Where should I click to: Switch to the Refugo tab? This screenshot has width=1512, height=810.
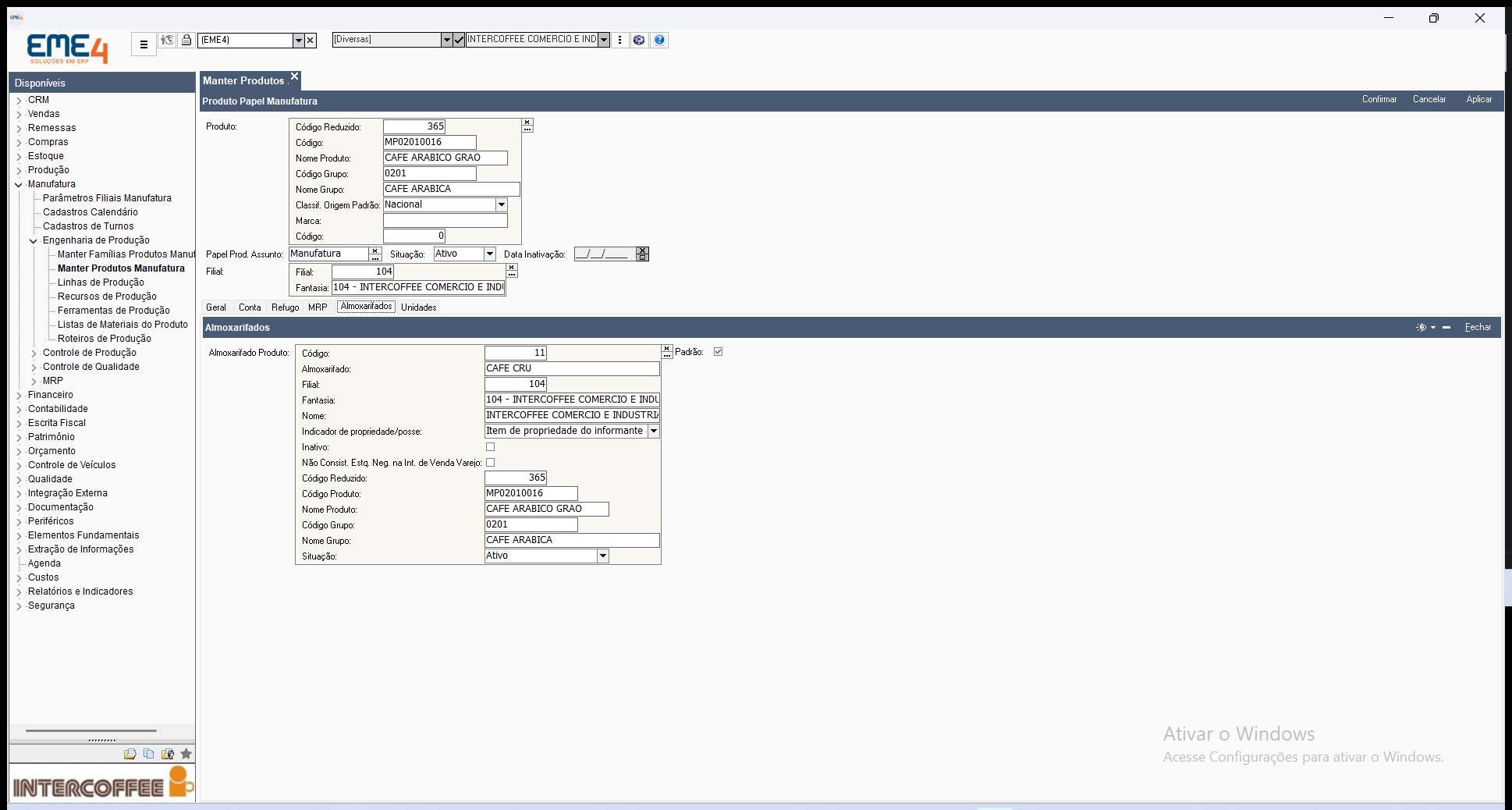tap(286, 307)
